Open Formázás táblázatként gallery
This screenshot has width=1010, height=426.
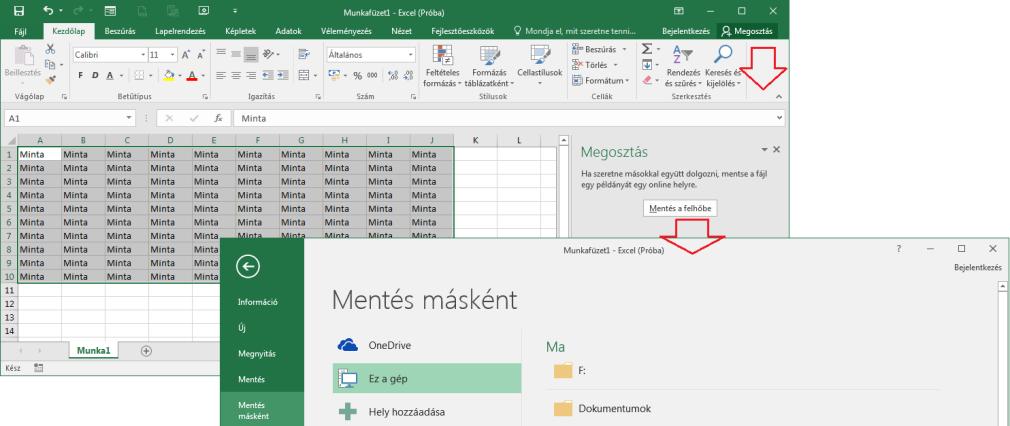pyautogui.click(x=489, y=66)
